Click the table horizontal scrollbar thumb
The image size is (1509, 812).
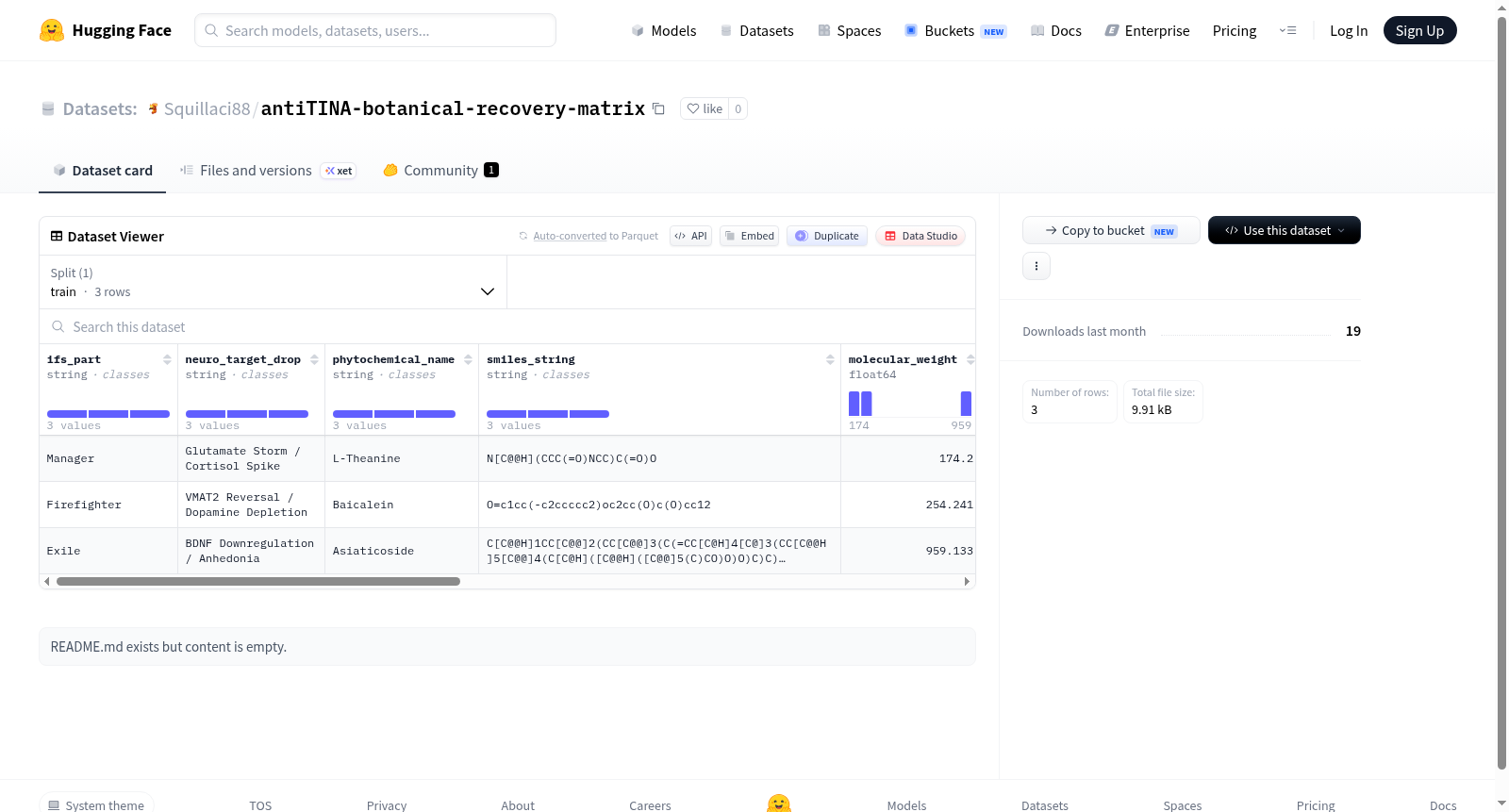point(258,581)
